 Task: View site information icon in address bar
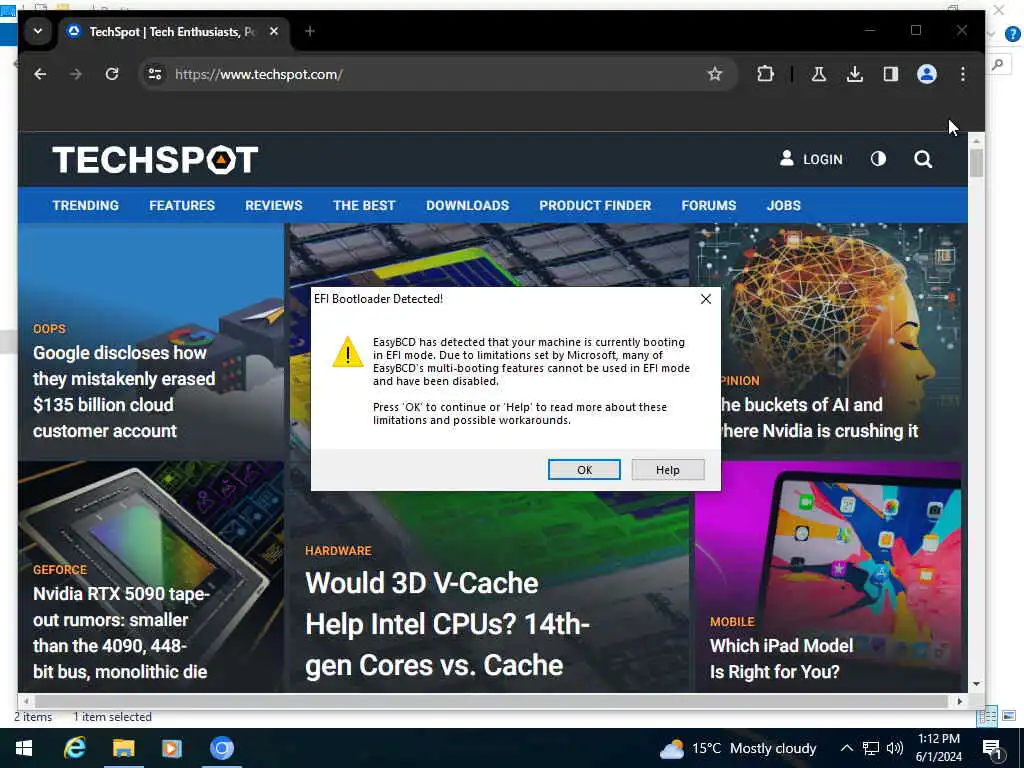(x=155, y=74)
